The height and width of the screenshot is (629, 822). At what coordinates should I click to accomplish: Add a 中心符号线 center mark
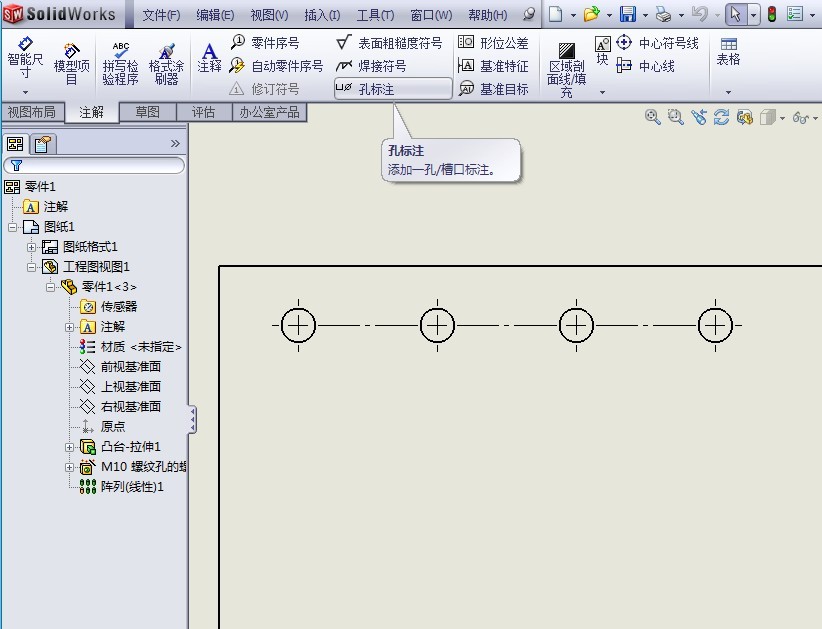pyautogui.click(x=657, y=42)
